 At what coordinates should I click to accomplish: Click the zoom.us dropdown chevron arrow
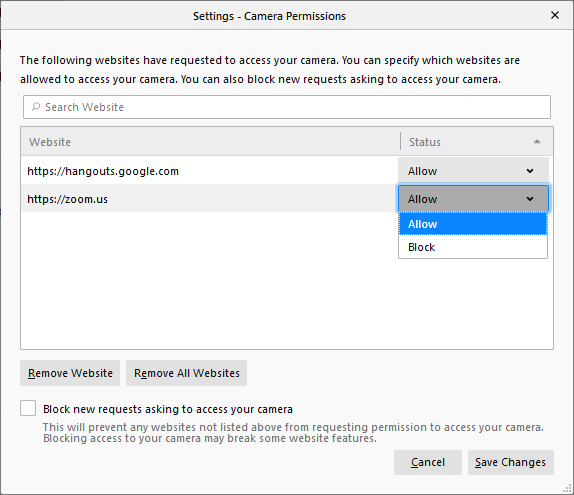coord(530,199)
